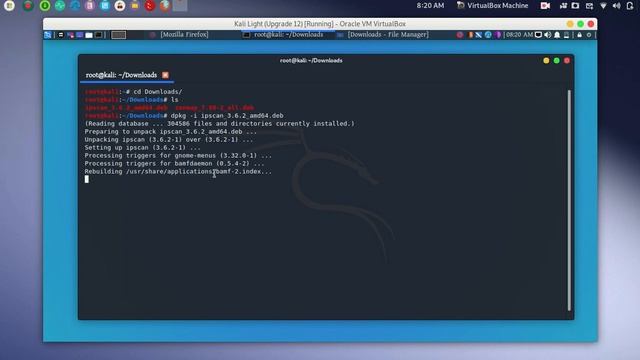Switch to the Mozilla Firefox taskbar window
Image resolution: width=640 pixels, height=360 pixels.
tap(180, 35)
